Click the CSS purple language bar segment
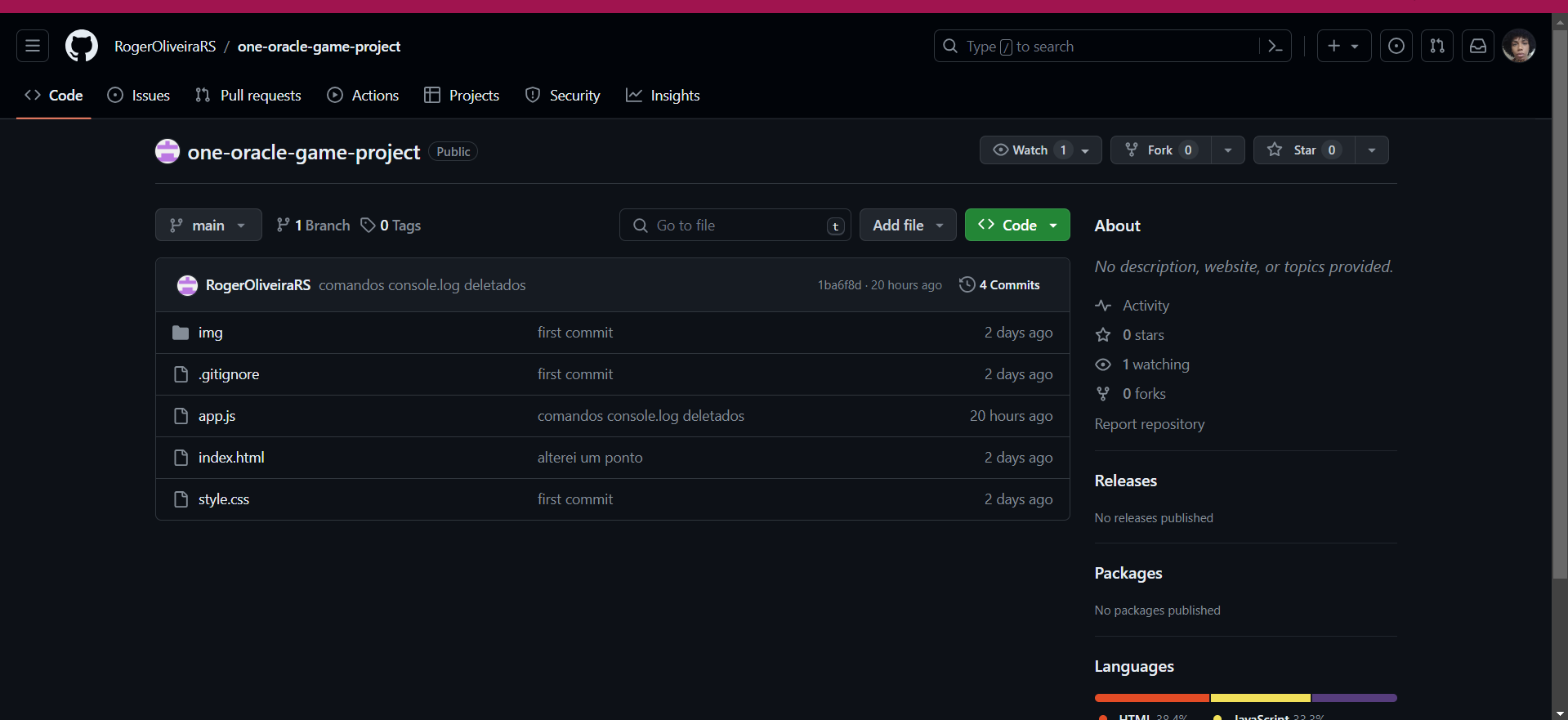The height and width of the screenshot is (720, 1568). point(1355,698)
